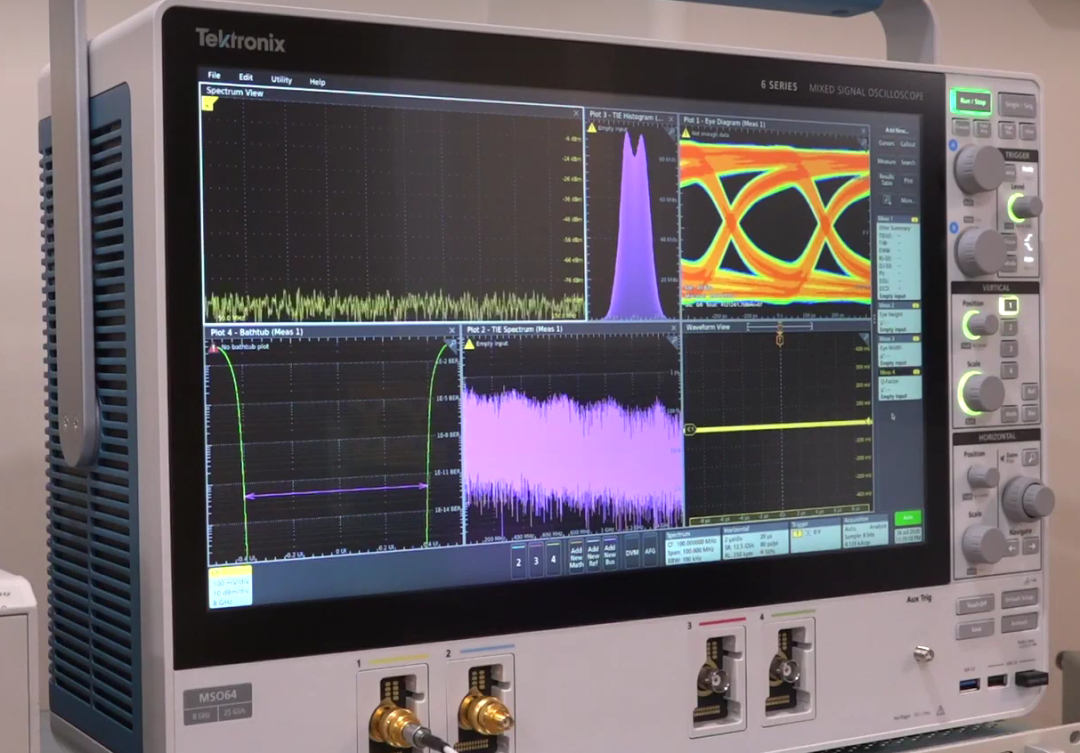Select the Waveform View title
The height and width of the screenshot is (753, 1080).
[x=708, y=327]
